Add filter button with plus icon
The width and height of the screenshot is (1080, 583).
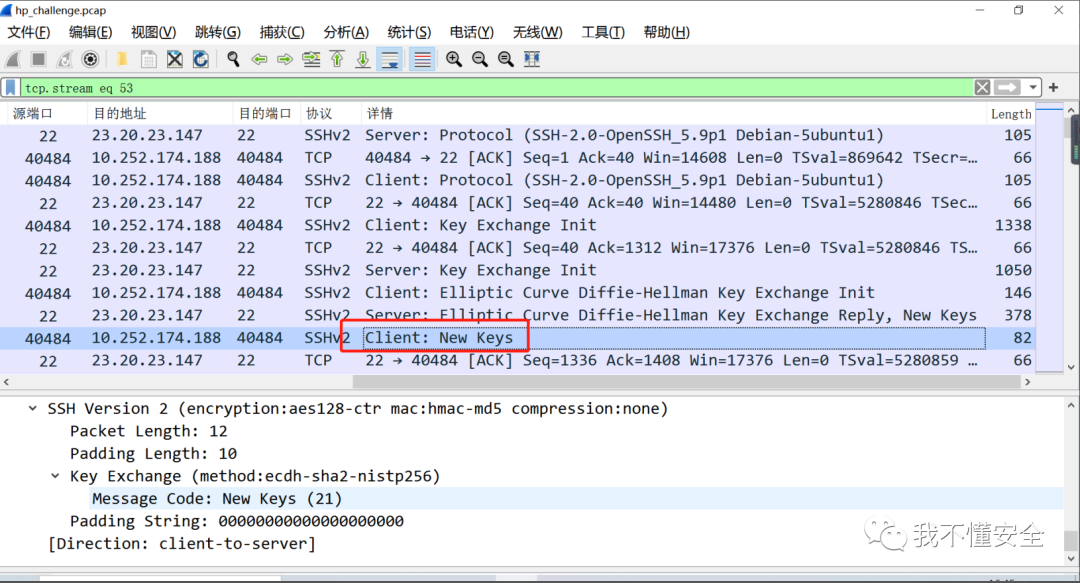[x=1053, y=88]
